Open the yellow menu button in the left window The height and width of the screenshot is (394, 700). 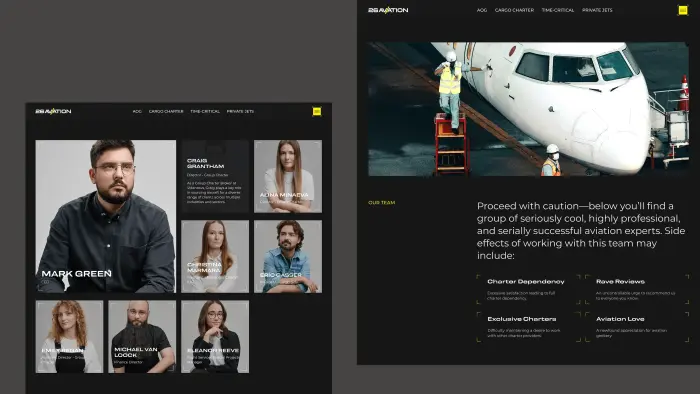(317, 111)
